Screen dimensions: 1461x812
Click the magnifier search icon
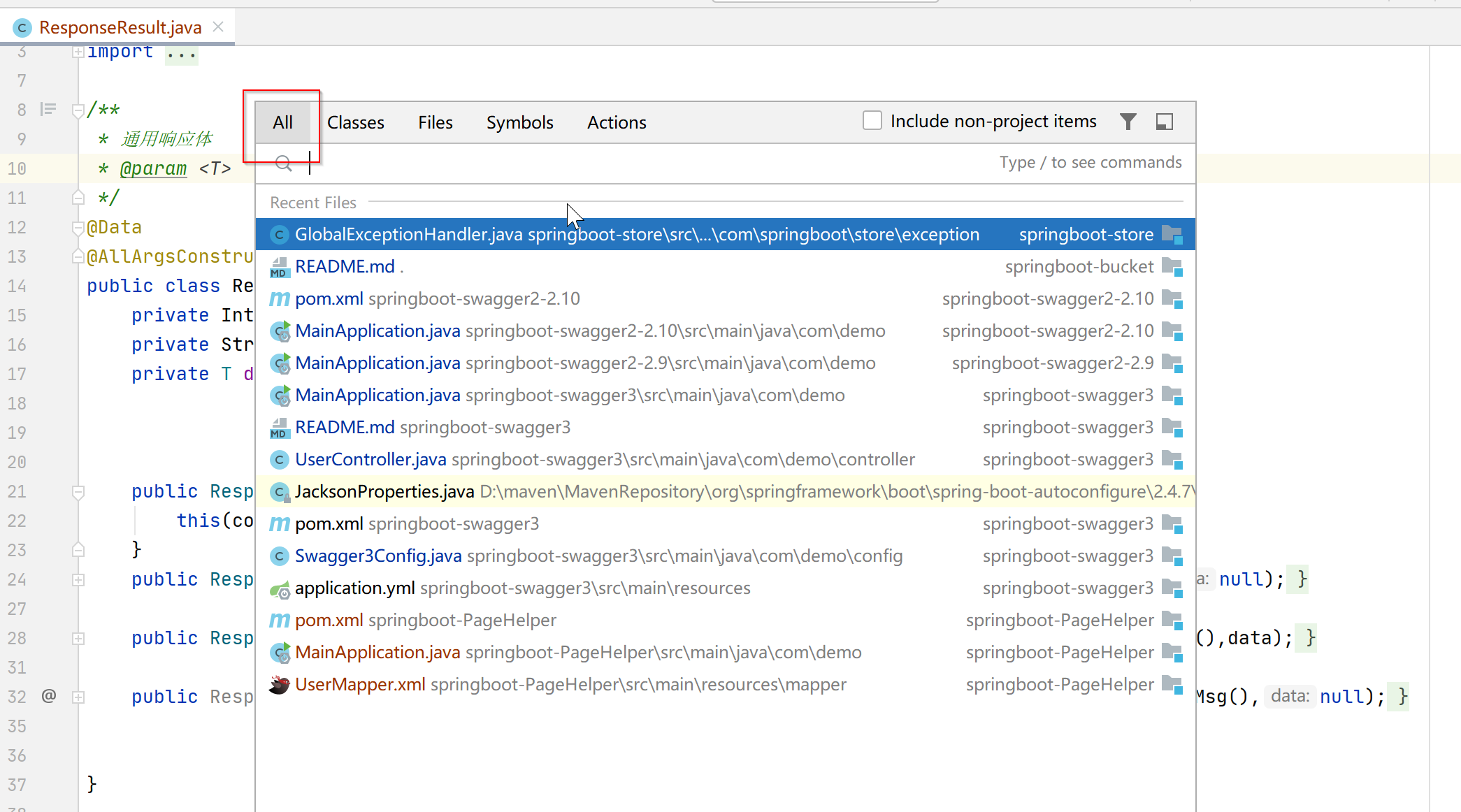click(x=283, y=164)
